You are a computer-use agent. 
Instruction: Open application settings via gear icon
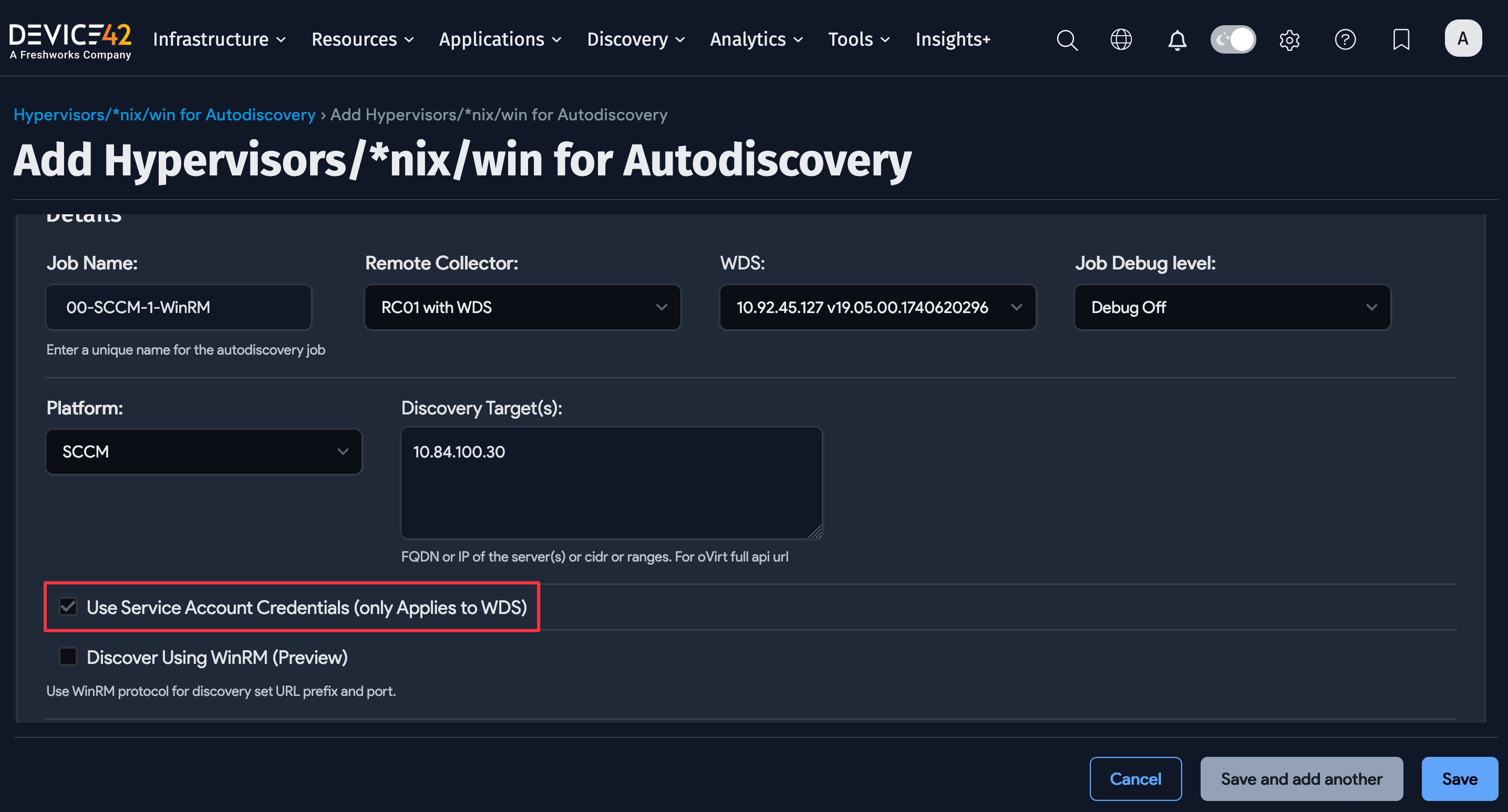(x=1289, y=40)
